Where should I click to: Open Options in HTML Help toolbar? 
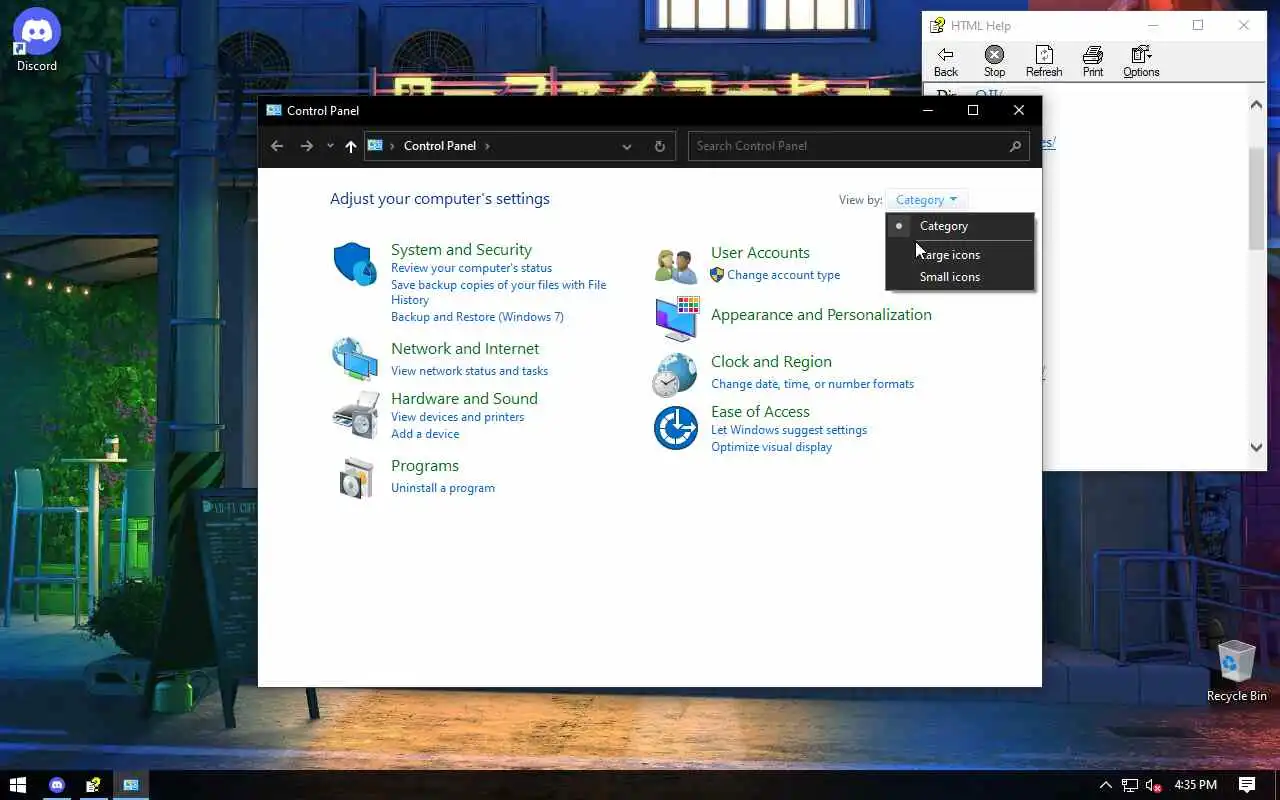point(1141,61)
